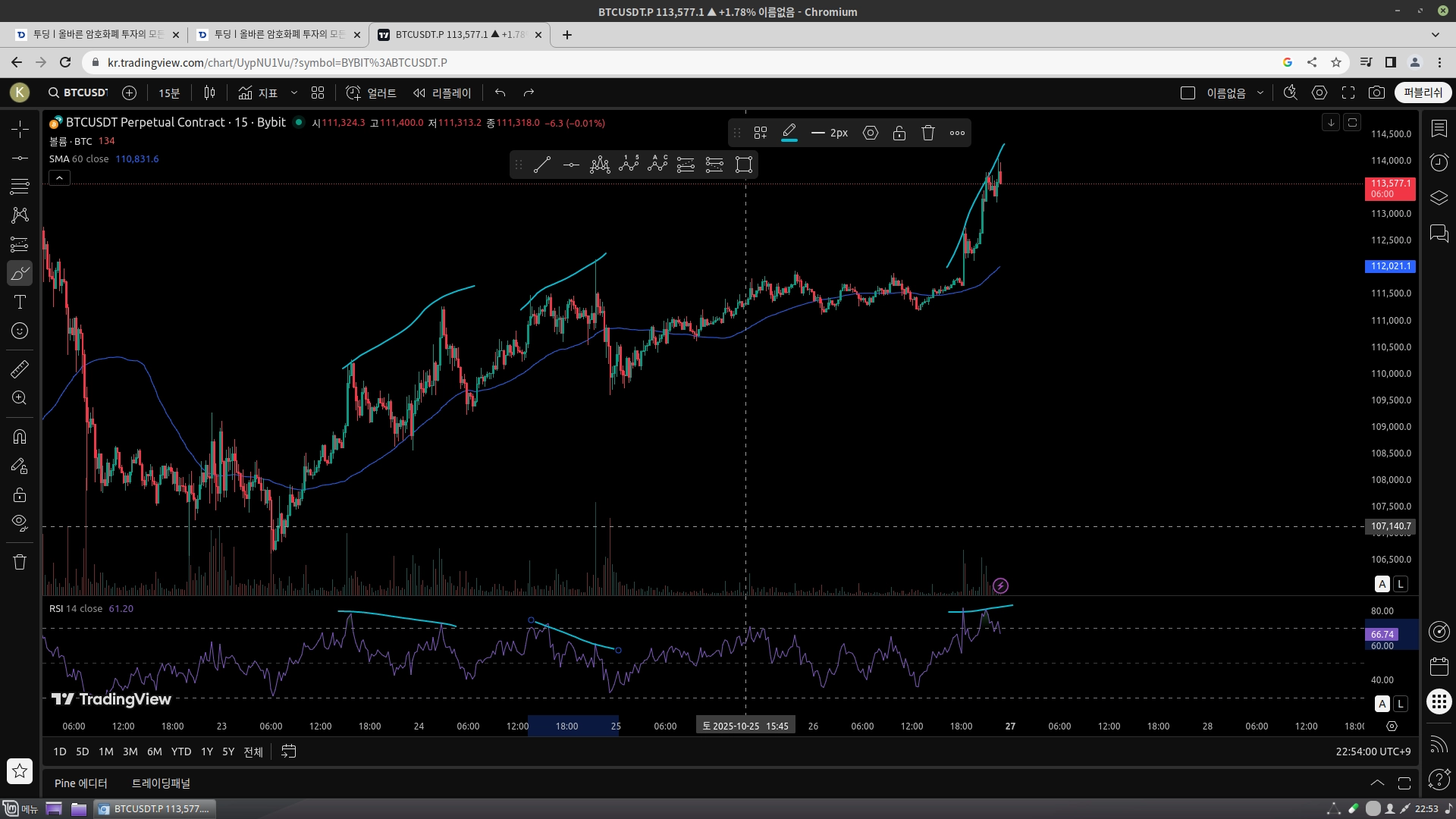Collapse the indicator legend chevron

59,177
